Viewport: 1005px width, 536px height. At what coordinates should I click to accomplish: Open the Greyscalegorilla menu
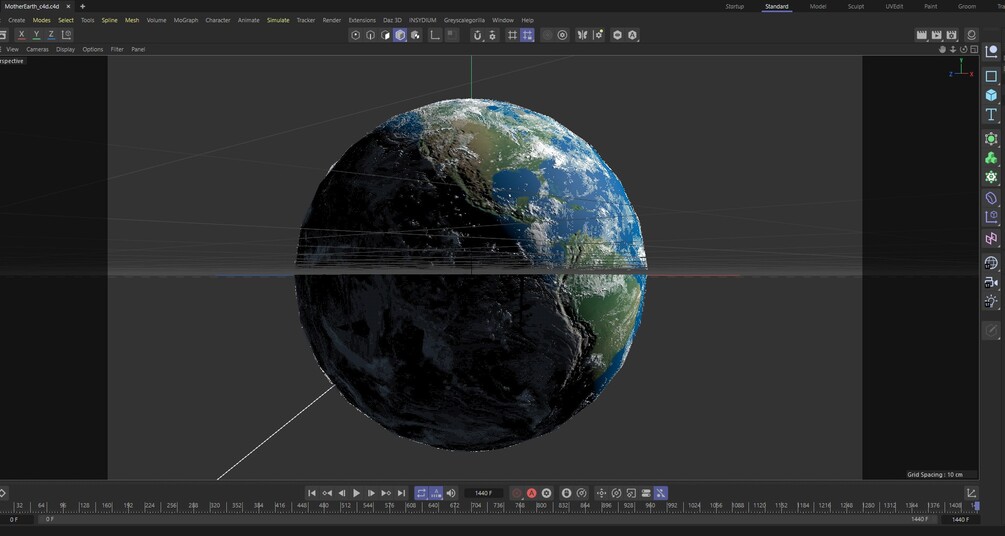464,21
